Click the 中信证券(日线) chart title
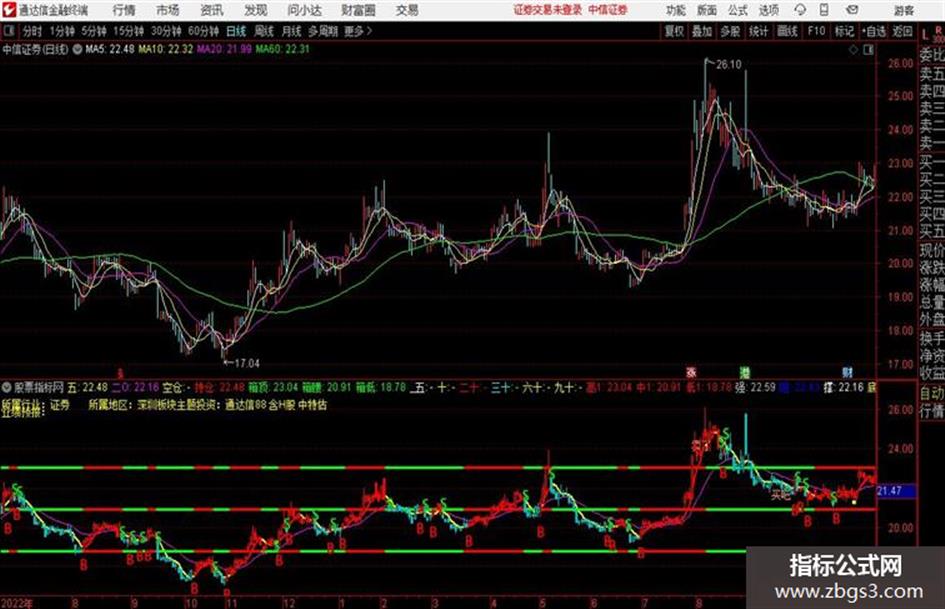This screenshot has height=609, width=945. 35,49
